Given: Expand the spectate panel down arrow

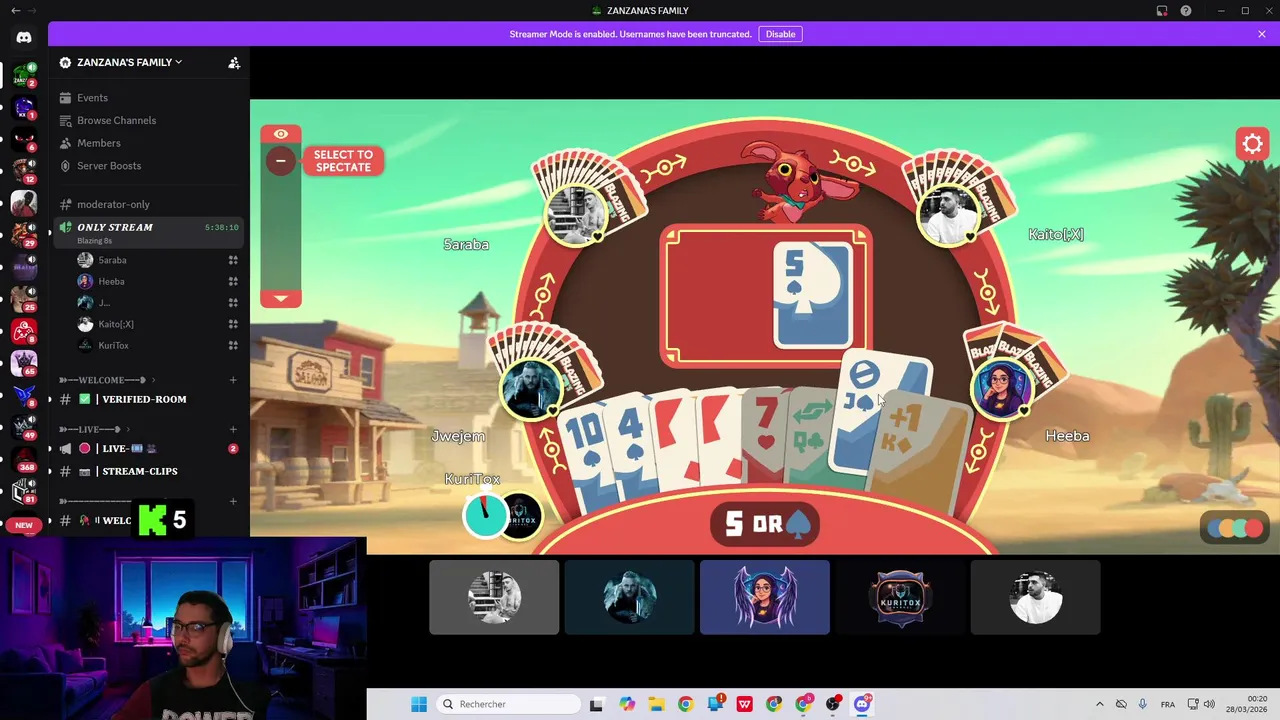Looking at the screenshot, I should click(x=281, y=299).
